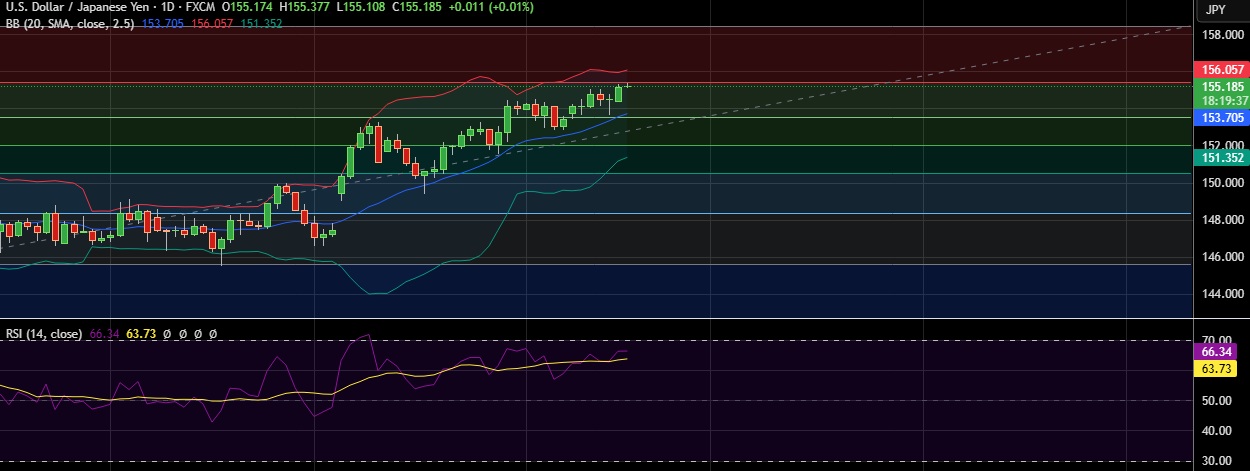Click the red 156.057 value in BB legend

(x=212, y=23)
